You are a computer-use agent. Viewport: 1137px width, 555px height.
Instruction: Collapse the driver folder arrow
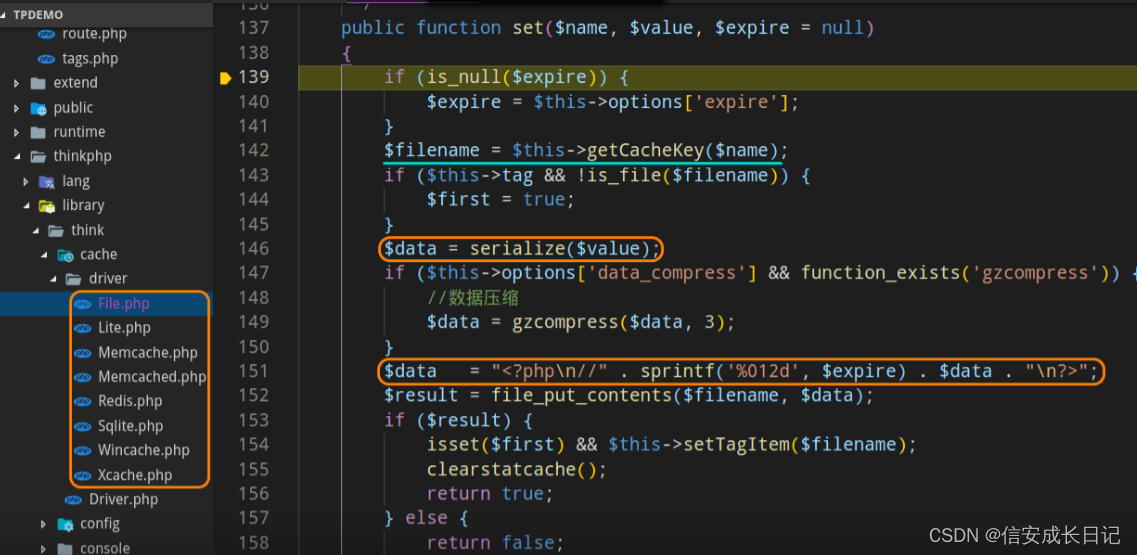click(x=52, y=278)
